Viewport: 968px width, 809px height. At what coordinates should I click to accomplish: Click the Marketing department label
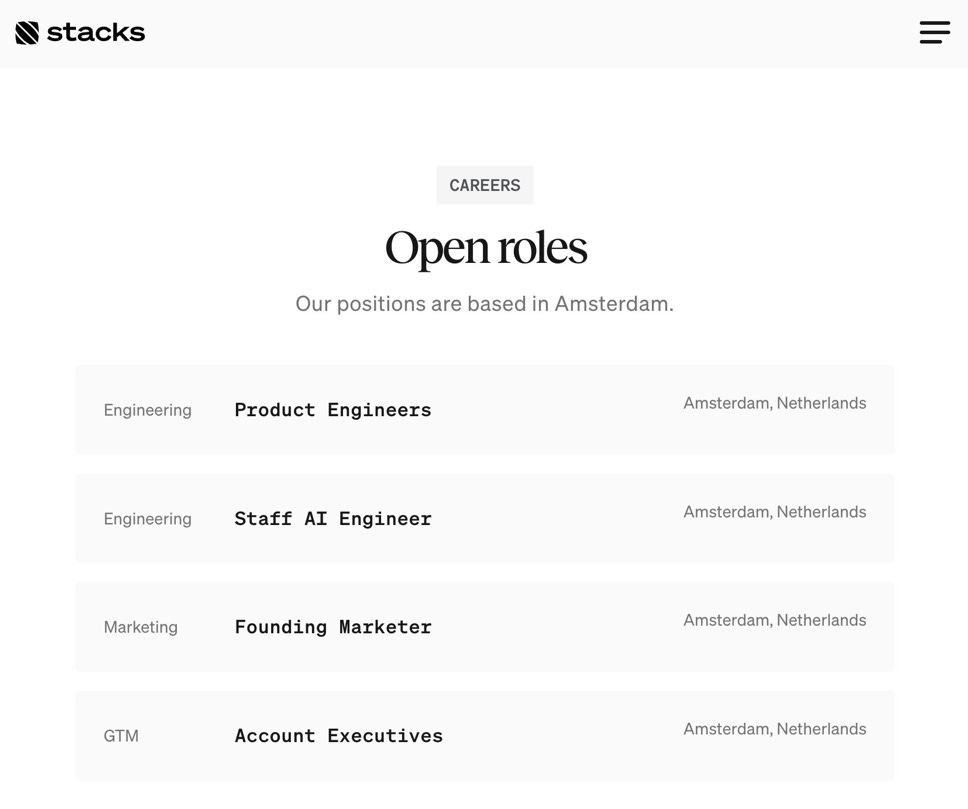coord(141,627)
